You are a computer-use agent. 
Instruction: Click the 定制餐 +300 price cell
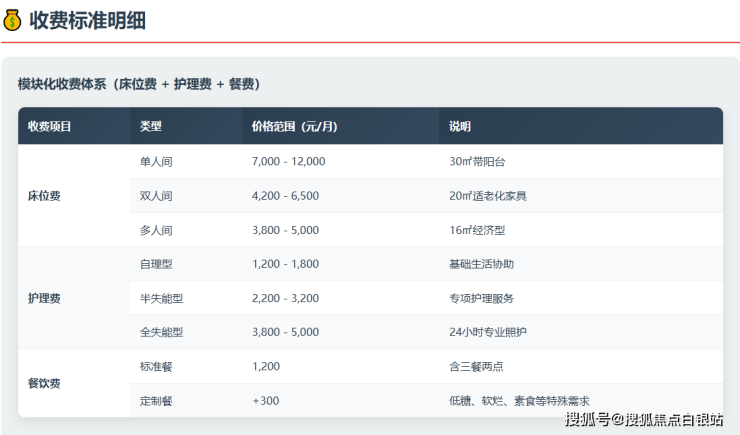click(x=266, y=400)
